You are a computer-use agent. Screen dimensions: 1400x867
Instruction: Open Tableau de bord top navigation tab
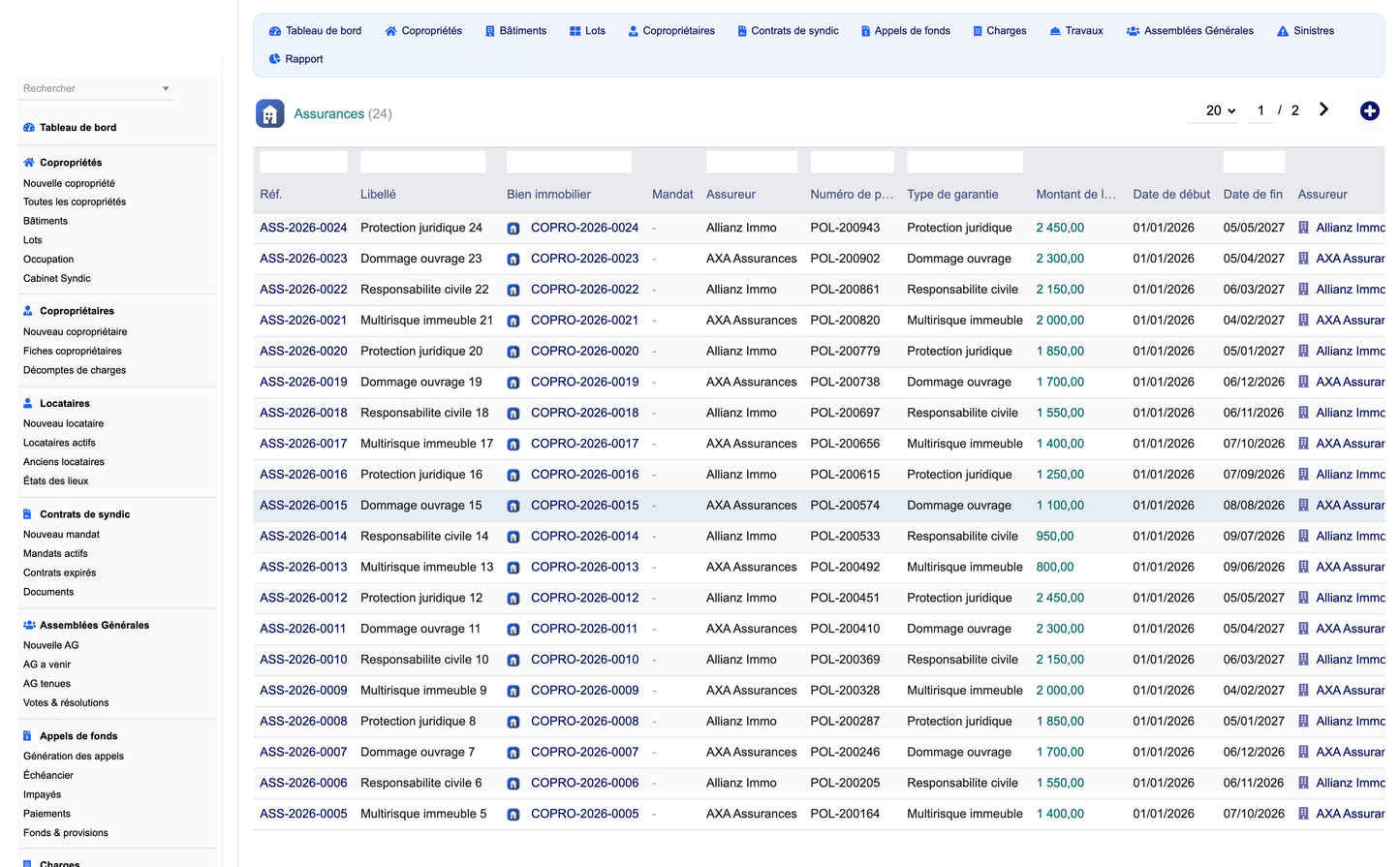(x=315, y=31)
